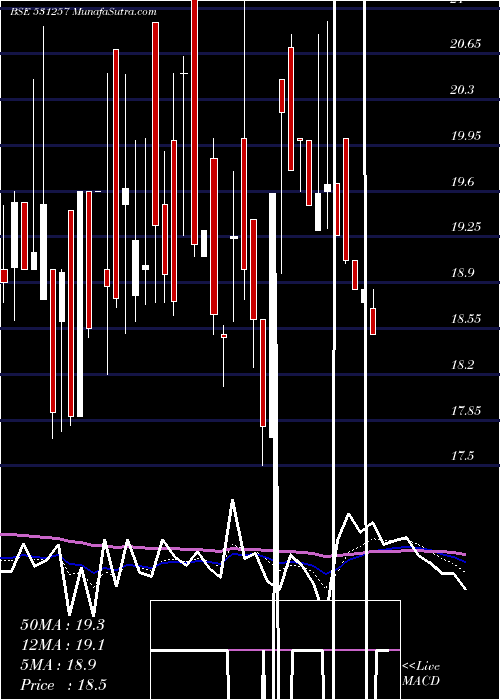Click the 'Price : 18.5' readout

click(63, 685)
